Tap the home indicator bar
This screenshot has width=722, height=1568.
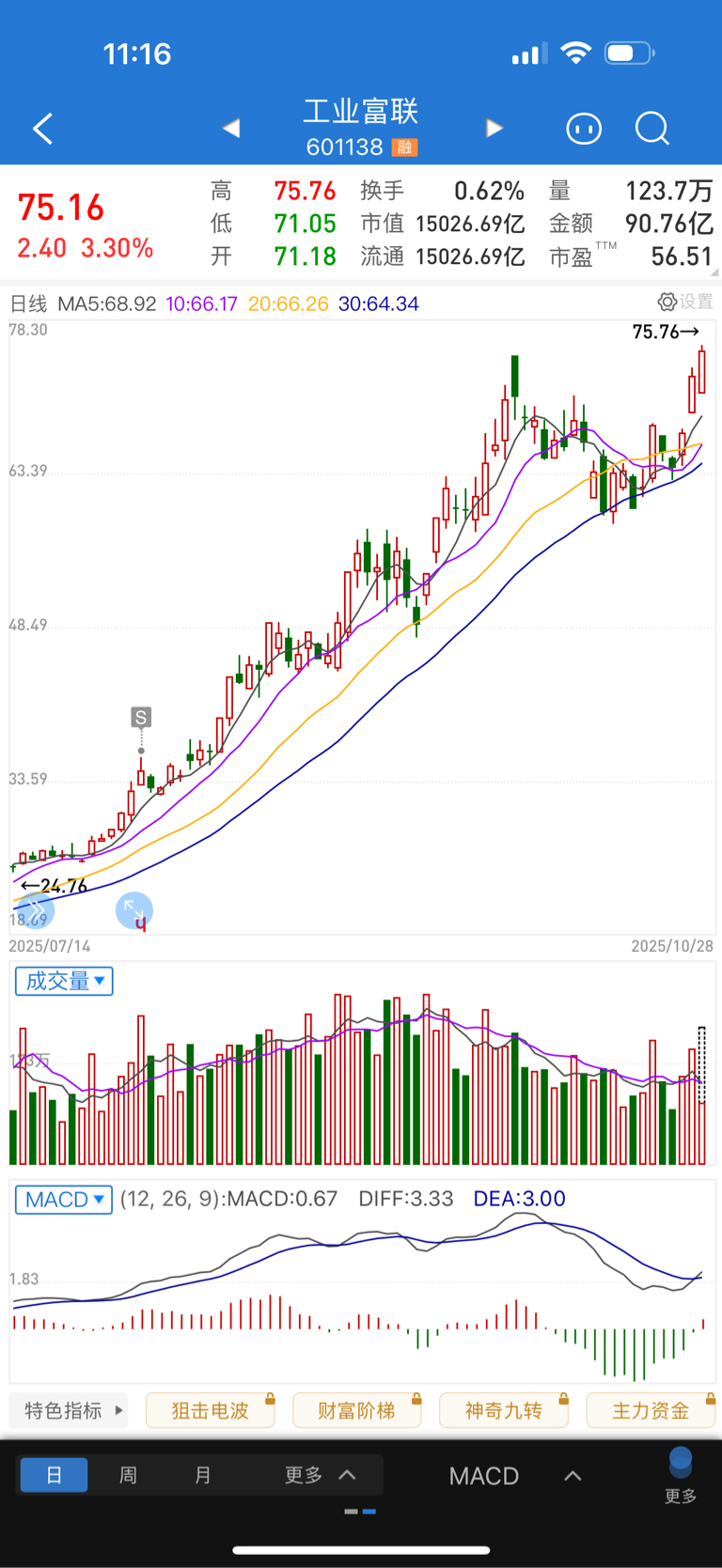point(361,1550)
